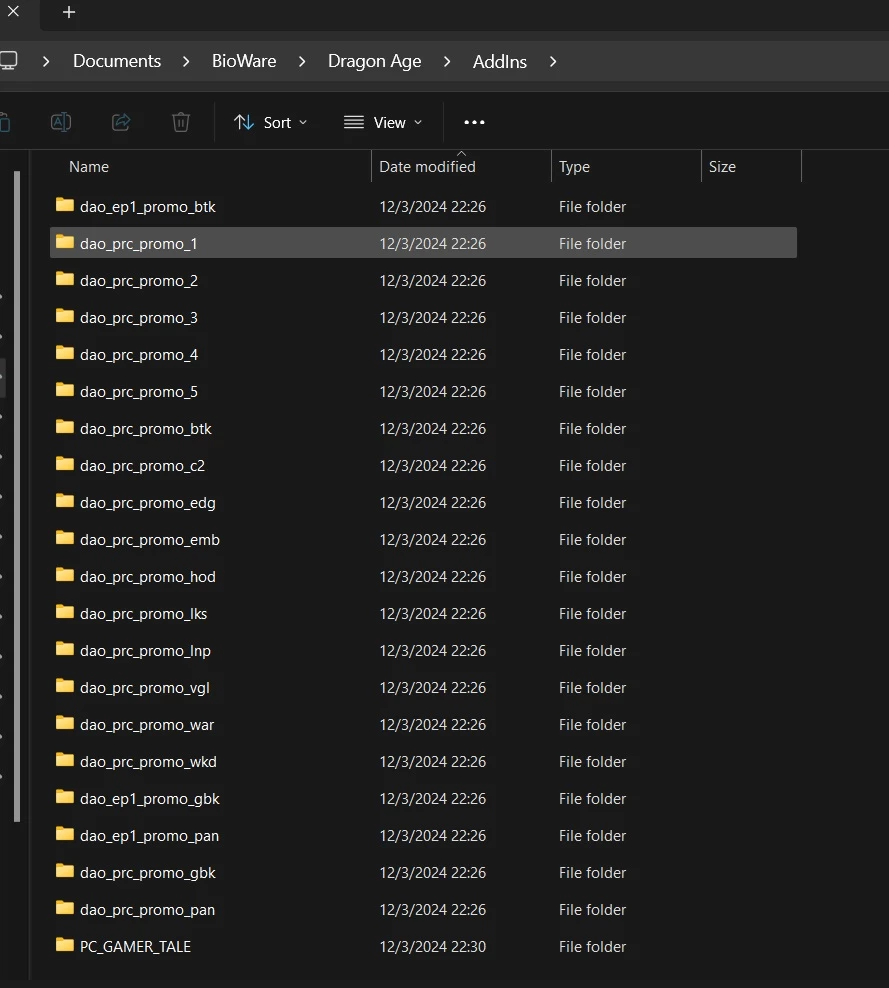Image resolution: width=889 pixels, height=988 pixels.
Task: Add a new Explorer tab with plus
Action: click(69, 12)
